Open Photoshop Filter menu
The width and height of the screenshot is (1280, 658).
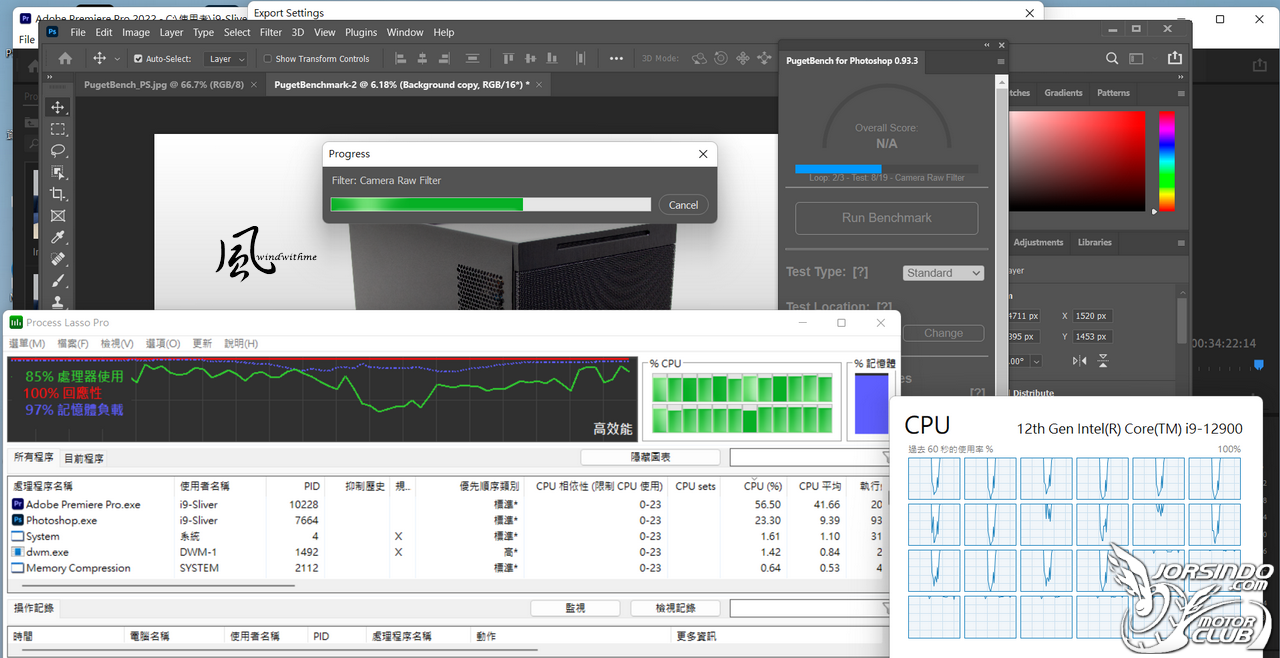click(271, 32)
